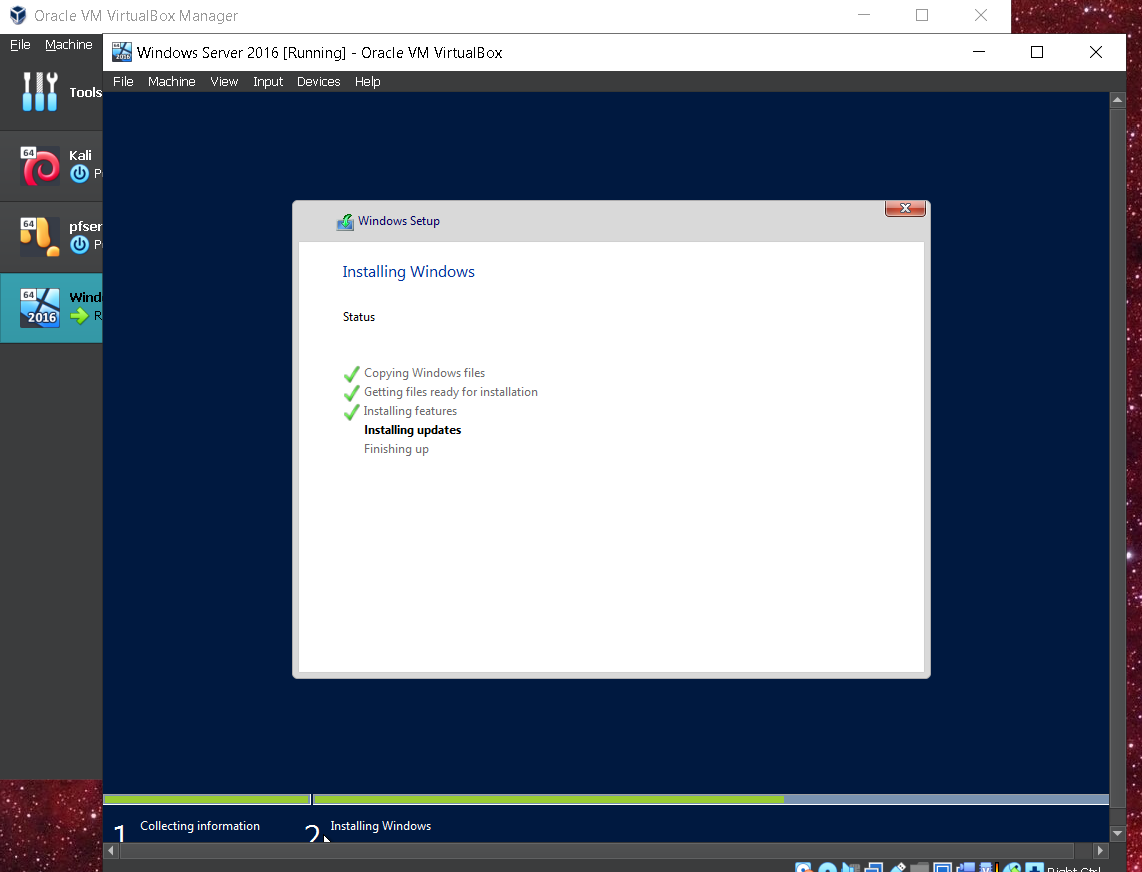
Task: Open the View menu
Action: coord(224,81)
